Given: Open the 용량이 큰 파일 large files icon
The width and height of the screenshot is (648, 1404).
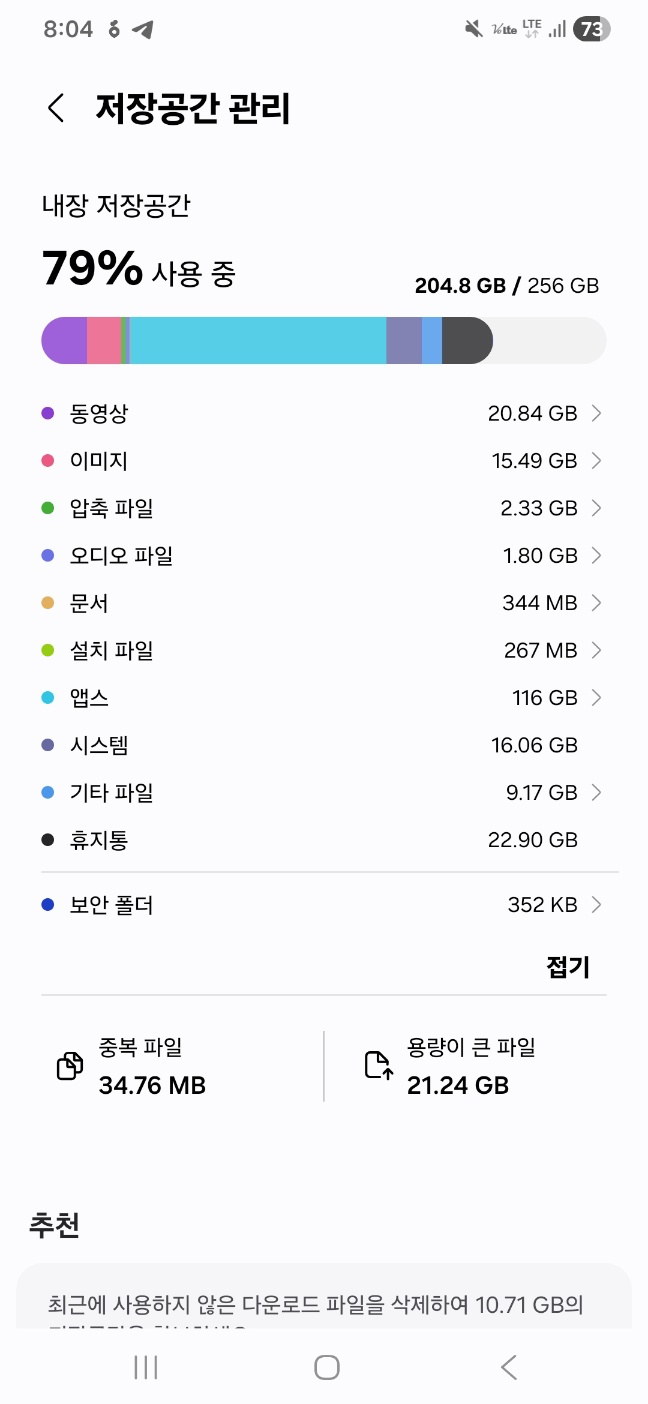Looking at the screenshot, I should coord(378,1066).
